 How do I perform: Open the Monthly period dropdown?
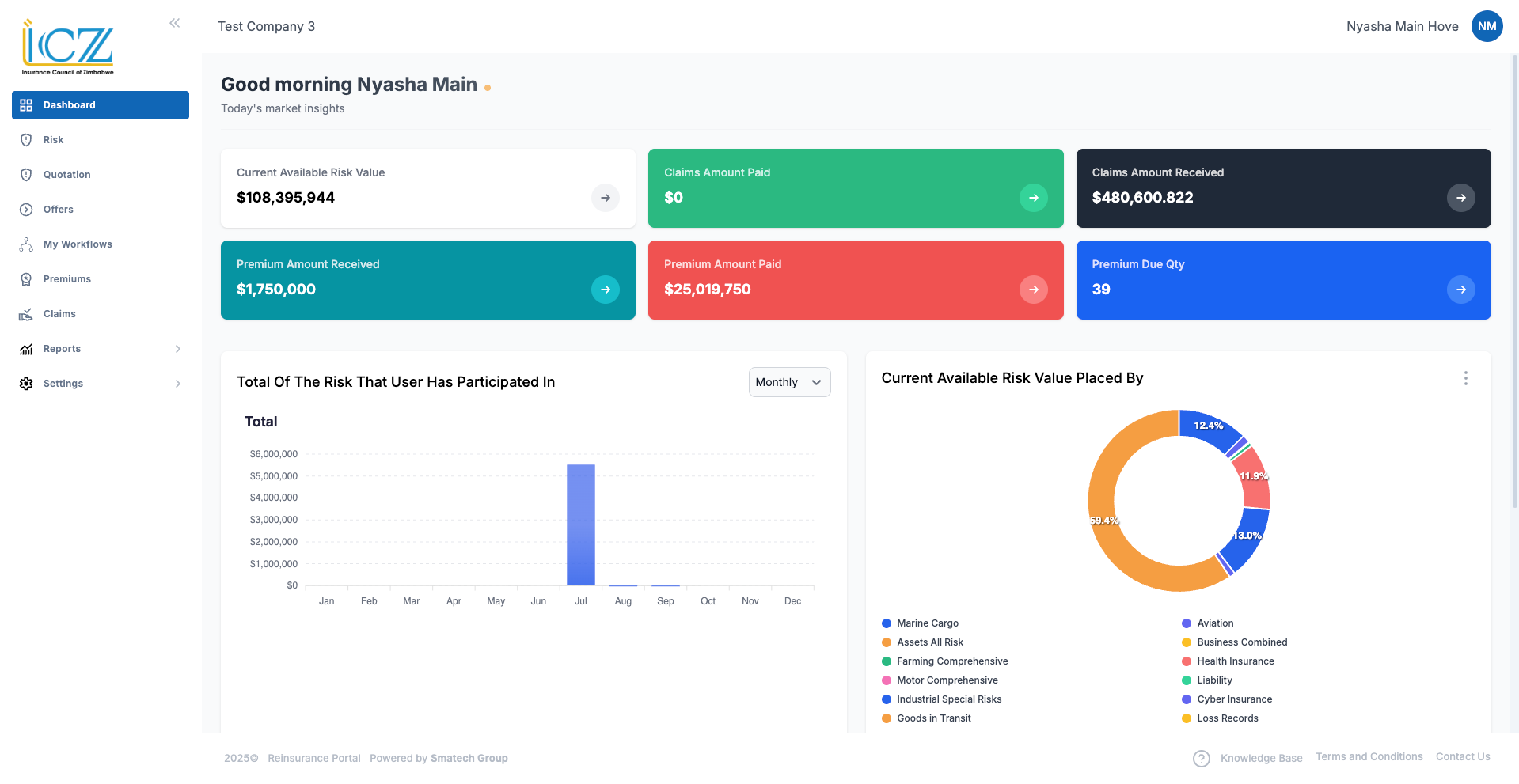tap(788, 382)
